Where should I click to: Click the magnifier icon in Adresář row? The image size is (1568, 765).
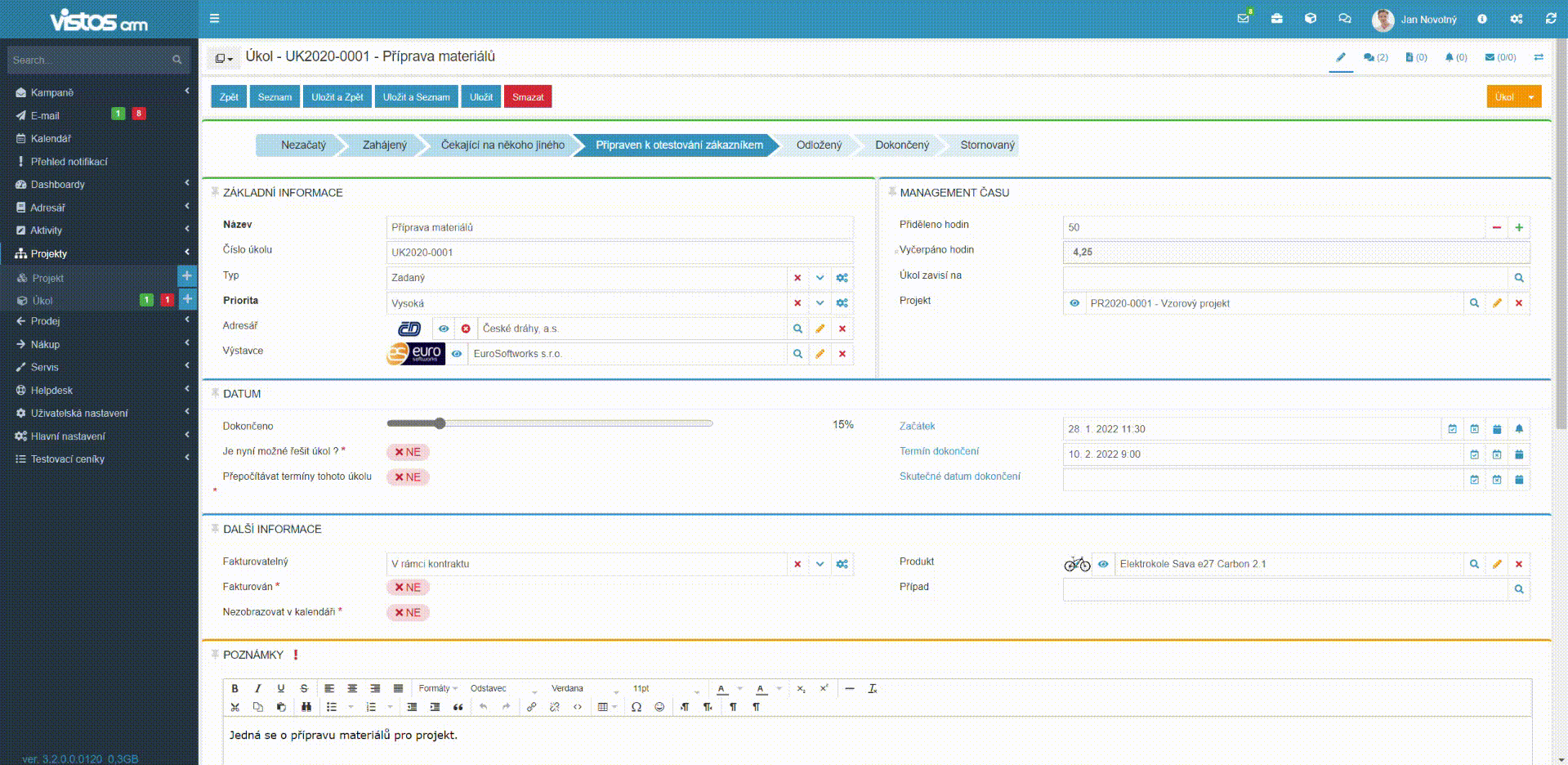(797, 329)
